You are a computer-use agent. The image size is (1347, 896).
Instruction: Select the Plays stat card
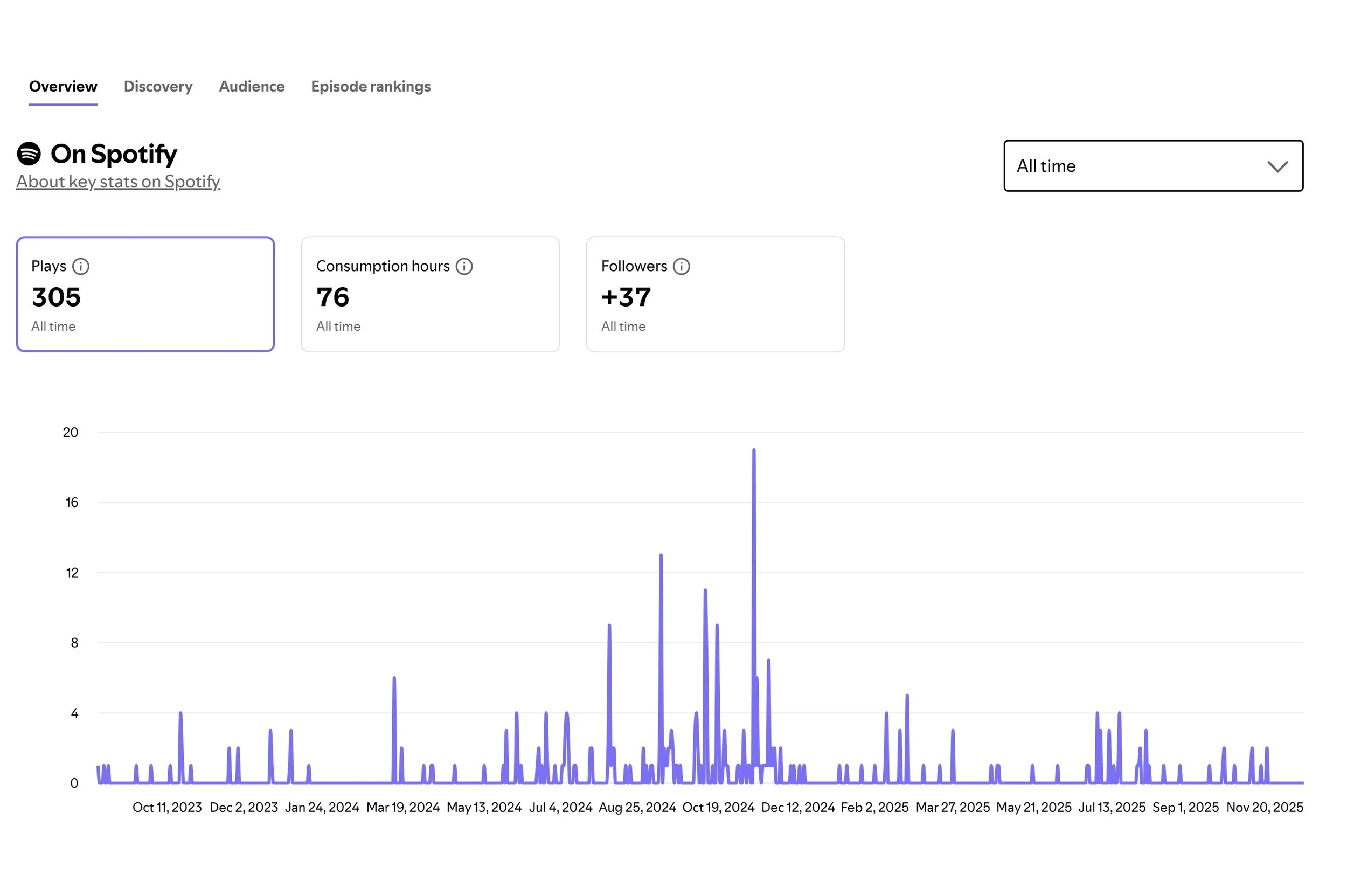(145, 294)
